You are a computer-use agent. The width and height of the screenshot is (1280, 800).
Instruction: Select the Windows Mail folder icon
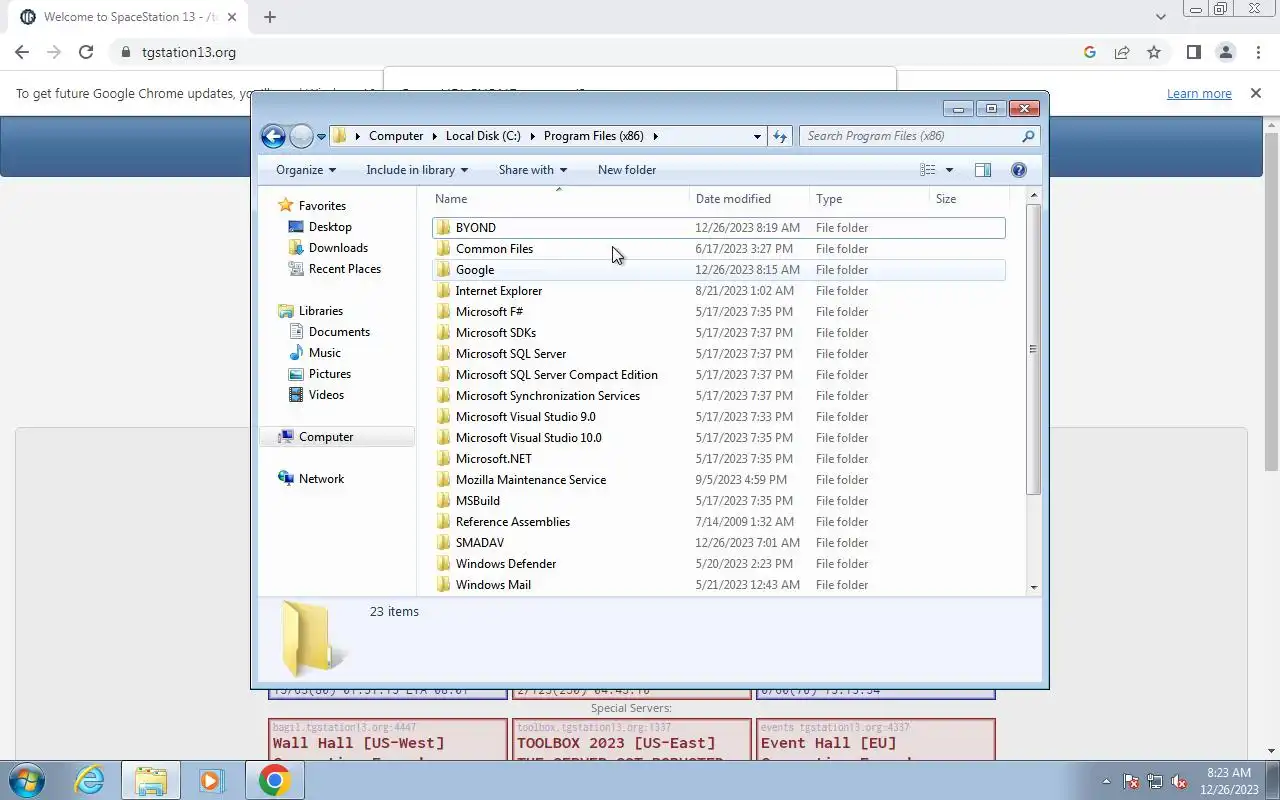point(443,585)
